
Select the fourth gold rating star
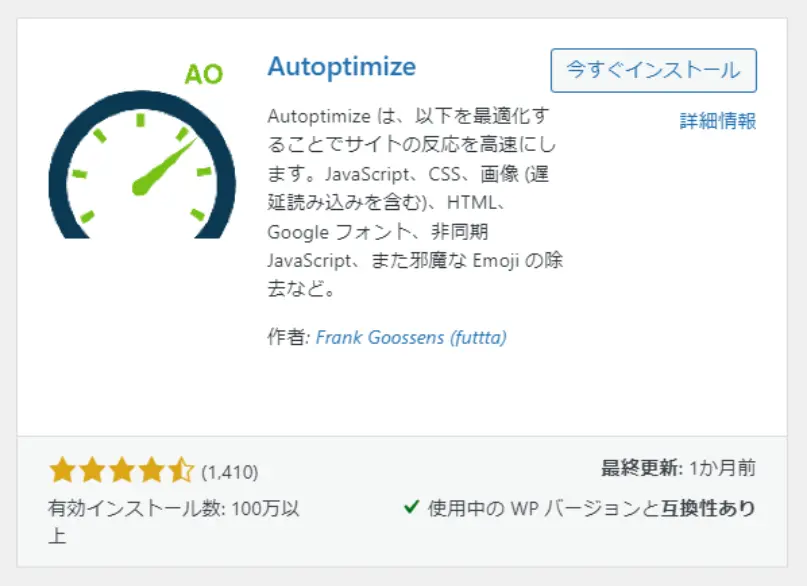point(152,467)
